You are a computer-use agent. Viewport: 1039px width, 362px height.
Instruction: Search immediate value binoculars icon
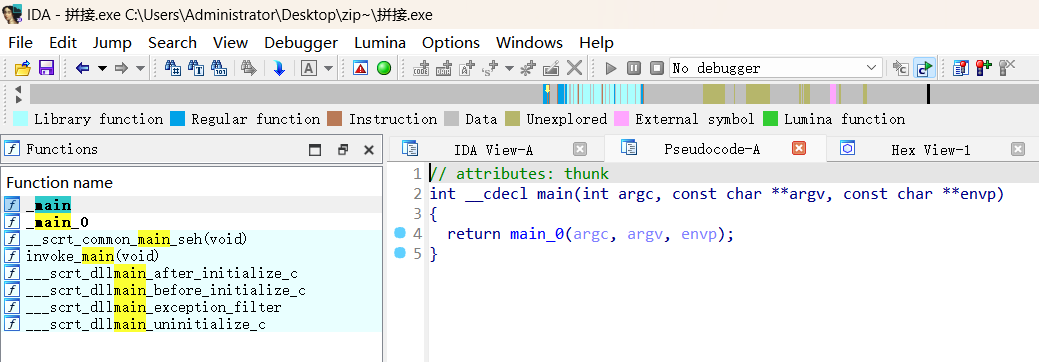tap(172, 68)
